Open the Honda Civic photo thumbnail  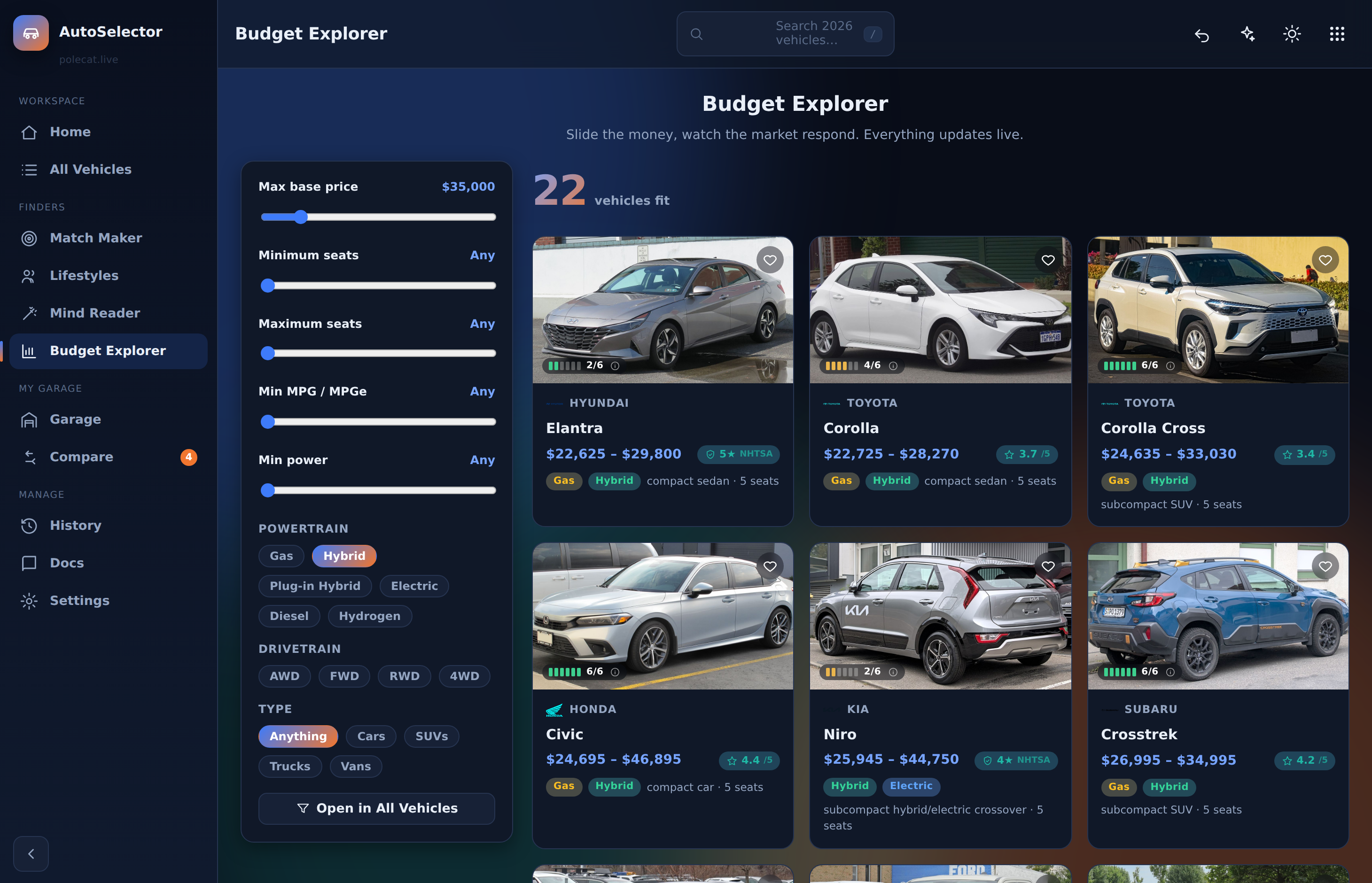[663, 616]
